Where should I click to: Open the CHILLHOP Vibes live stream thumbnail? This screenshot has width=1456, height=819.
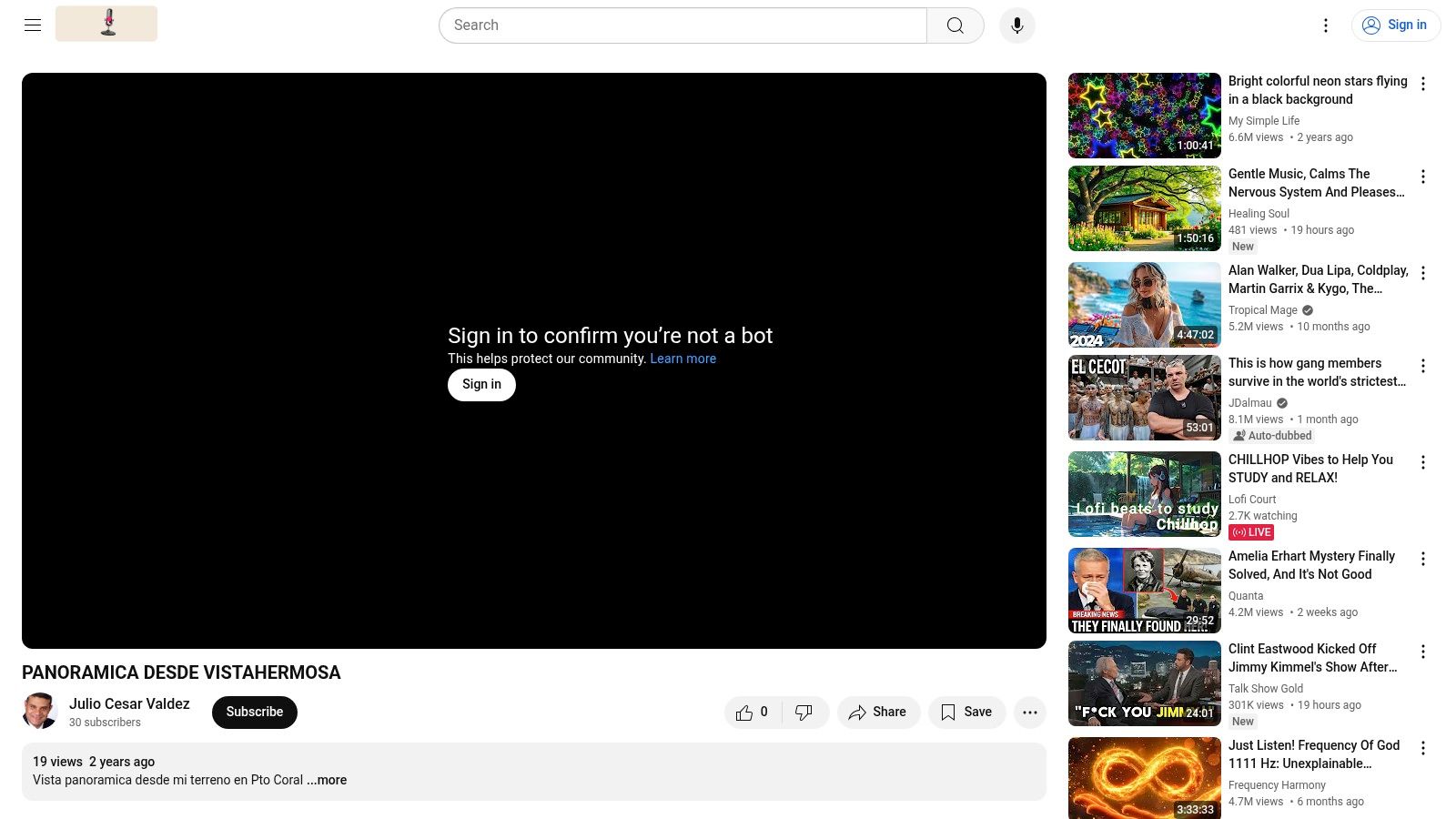1144,494
